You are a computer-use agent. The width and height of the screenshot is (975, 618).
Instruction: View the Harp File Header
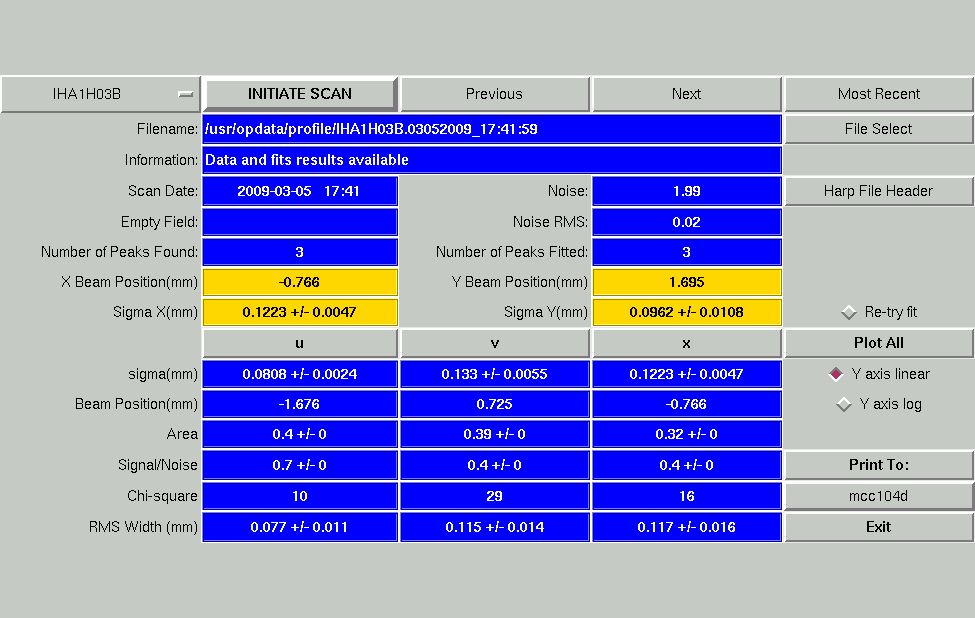pos(879,191)
